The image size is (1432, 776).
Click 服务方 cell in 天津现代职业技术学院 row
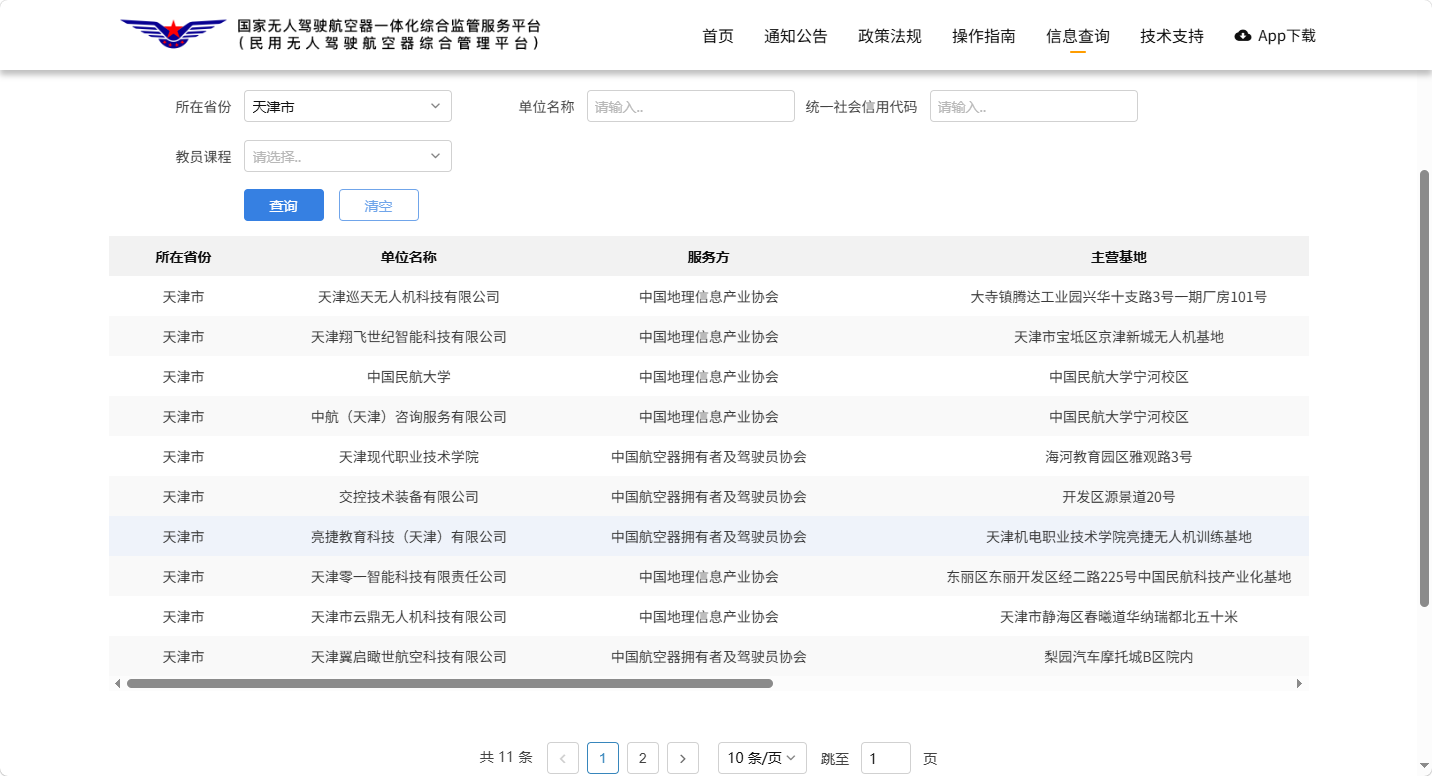(x=709, y=457)
